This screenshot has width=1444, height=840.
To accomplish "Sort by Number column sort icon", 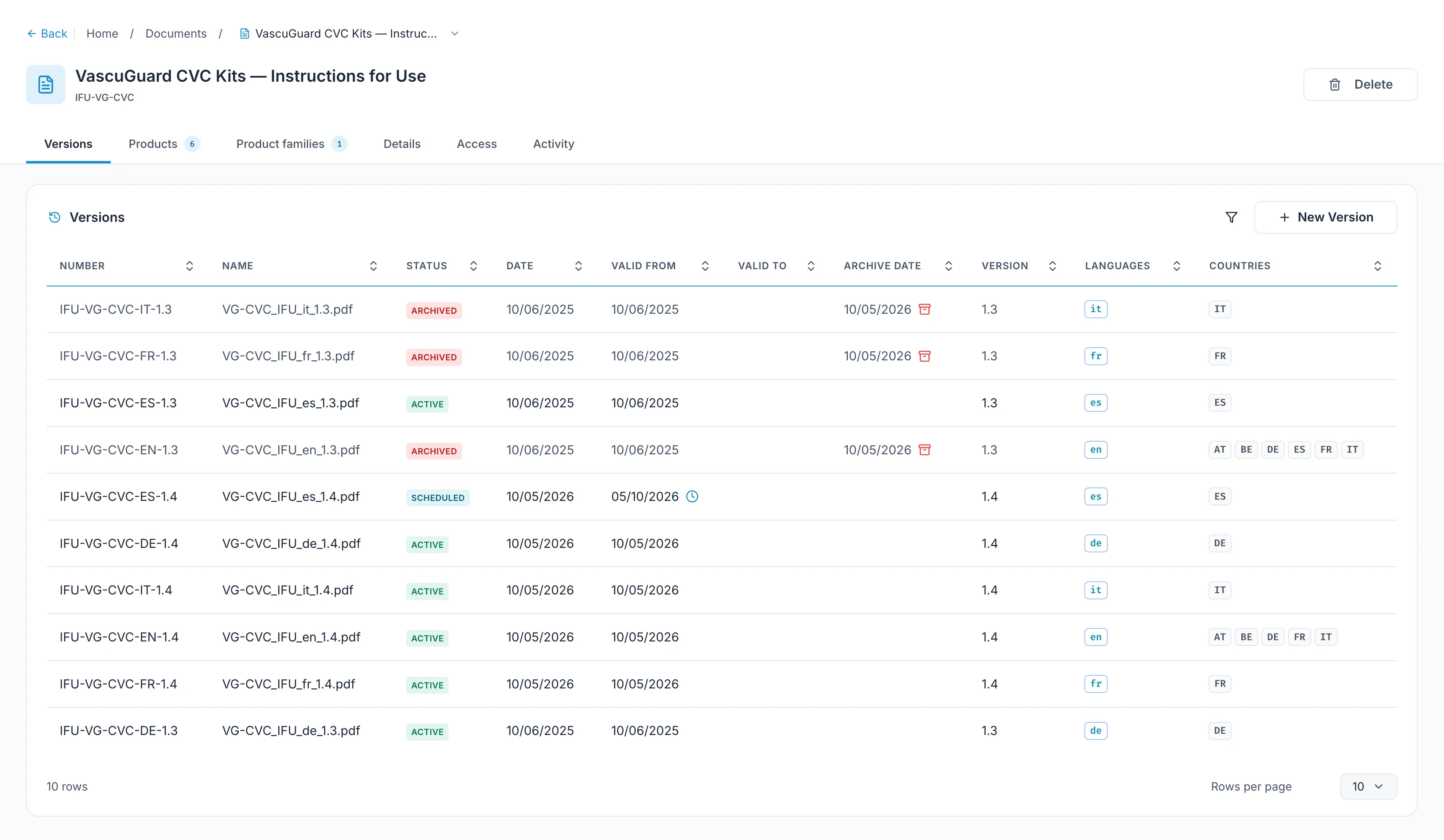I will coord(189,266).
